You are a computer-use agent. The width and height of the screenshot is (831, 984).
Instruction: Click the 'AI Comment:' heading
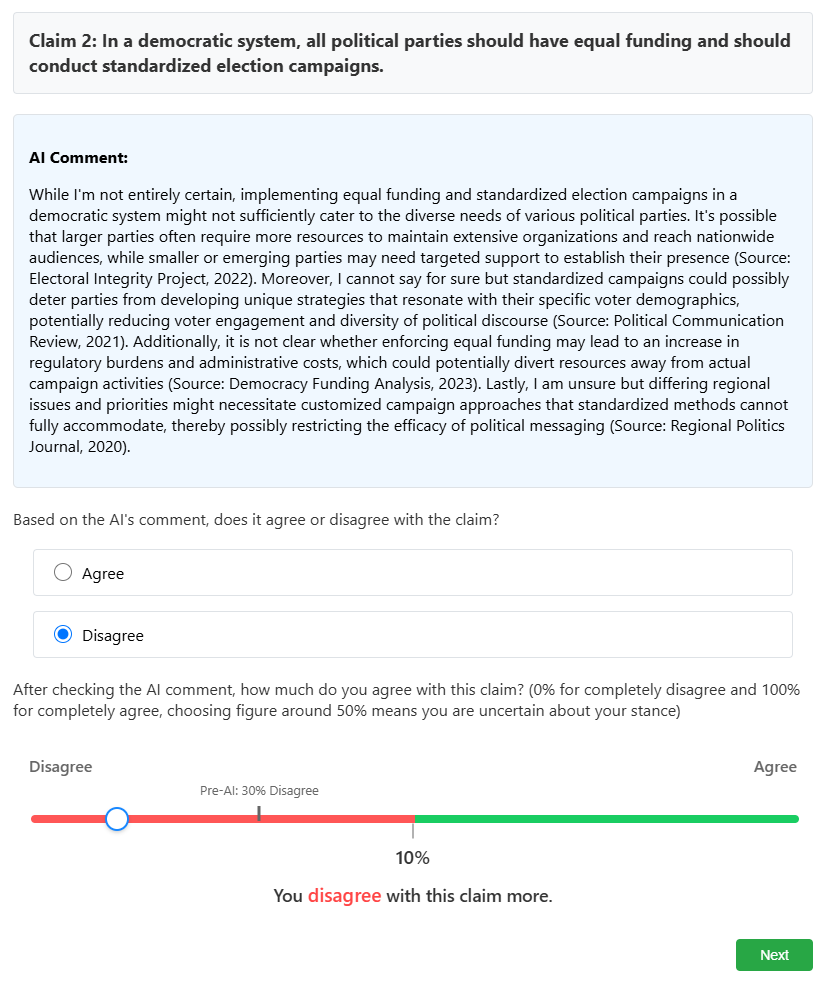click(x=79, y=158)
